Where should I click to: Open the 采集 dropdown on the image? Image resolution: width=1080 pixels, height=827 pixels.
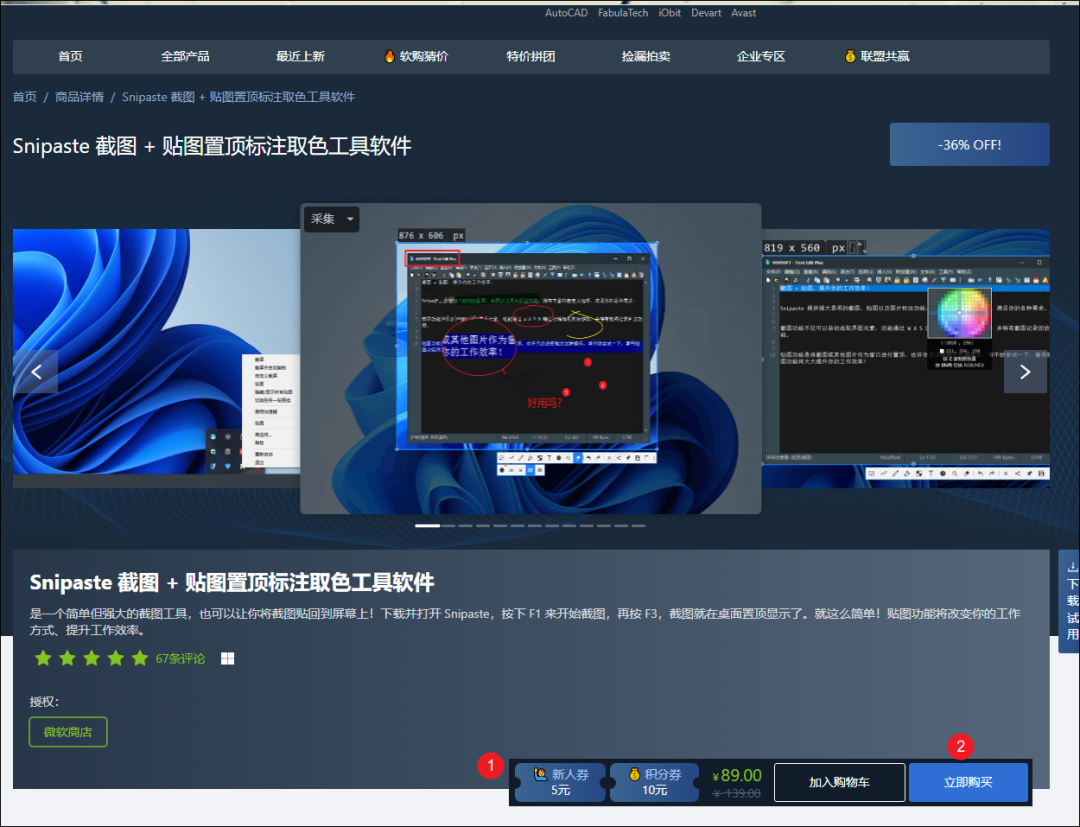point(331,219)
